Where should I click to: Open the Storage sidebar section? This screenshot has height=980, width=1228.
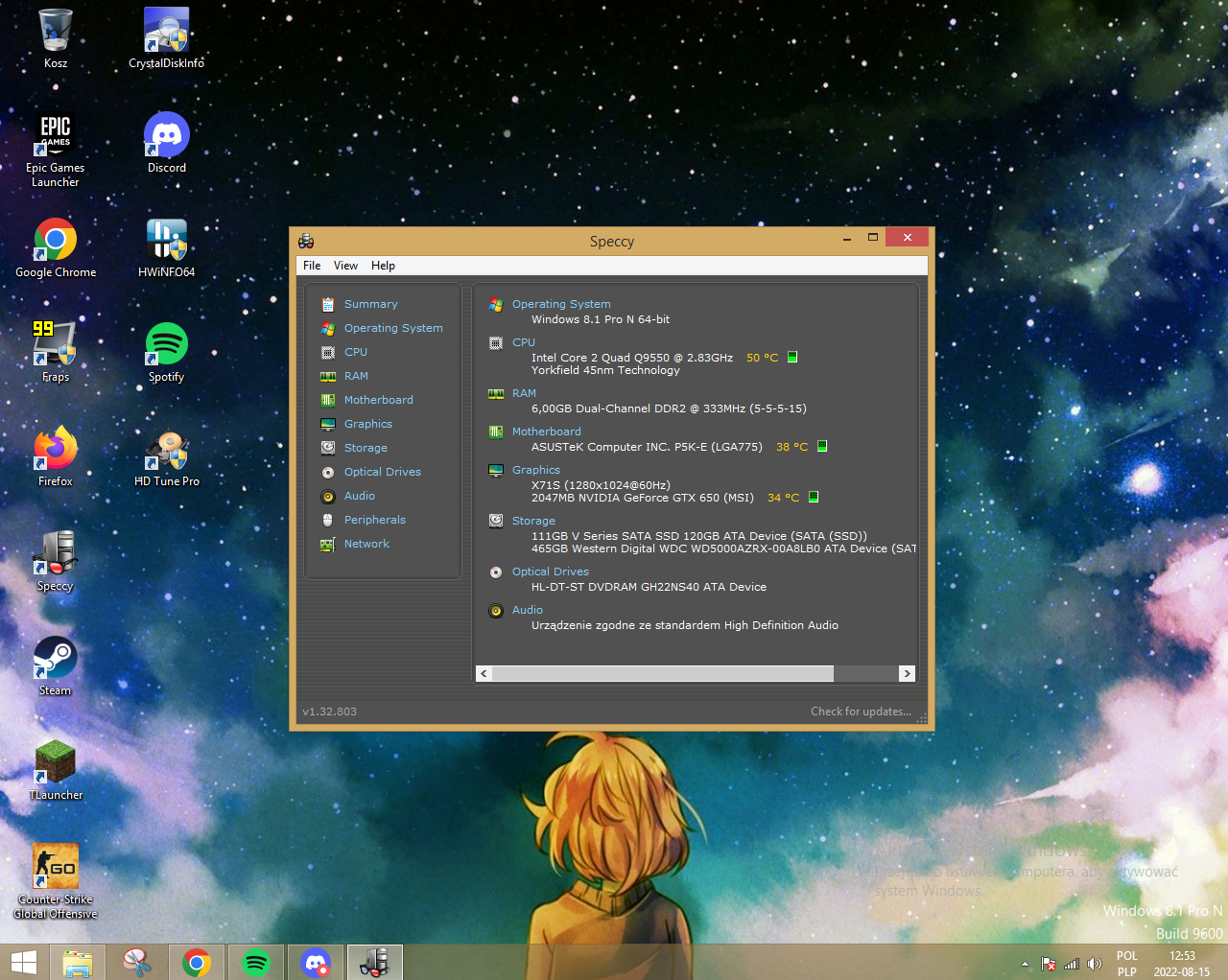(366, 448)
